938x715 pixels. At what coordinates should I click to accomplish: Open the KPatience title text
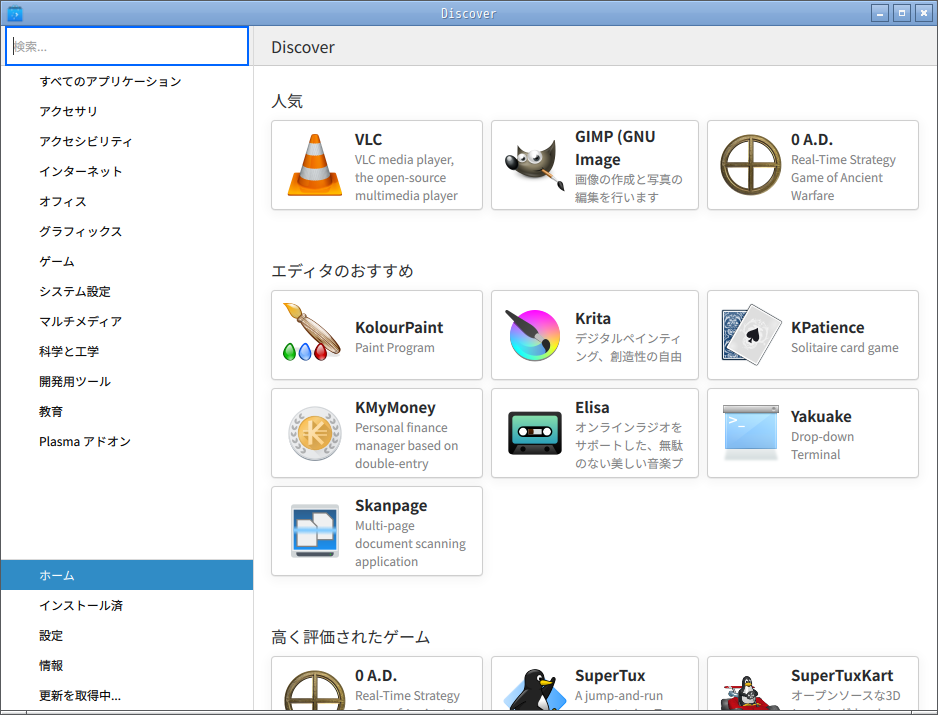tap(827, 327)
